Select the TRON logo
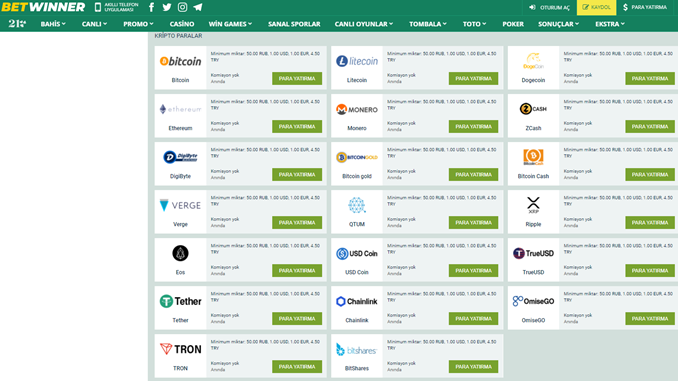Image resolution: width=678 pixels, height=381 pixels. (180, 349)
